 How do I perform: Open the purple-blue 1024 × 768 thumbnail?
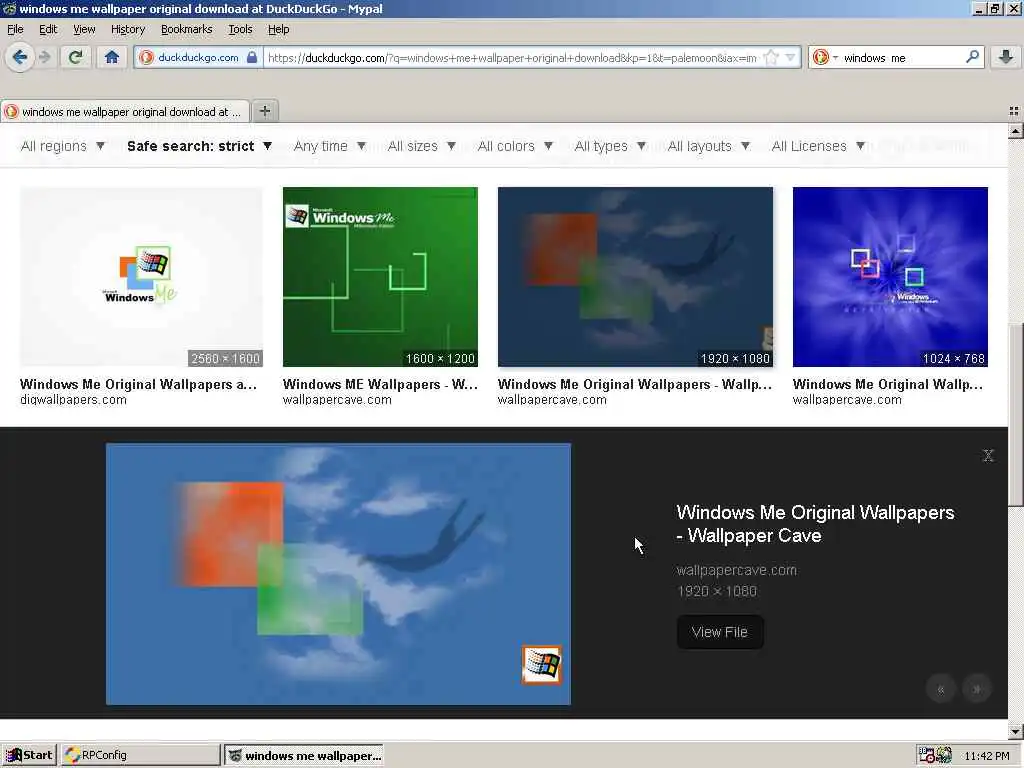point(890,277)
